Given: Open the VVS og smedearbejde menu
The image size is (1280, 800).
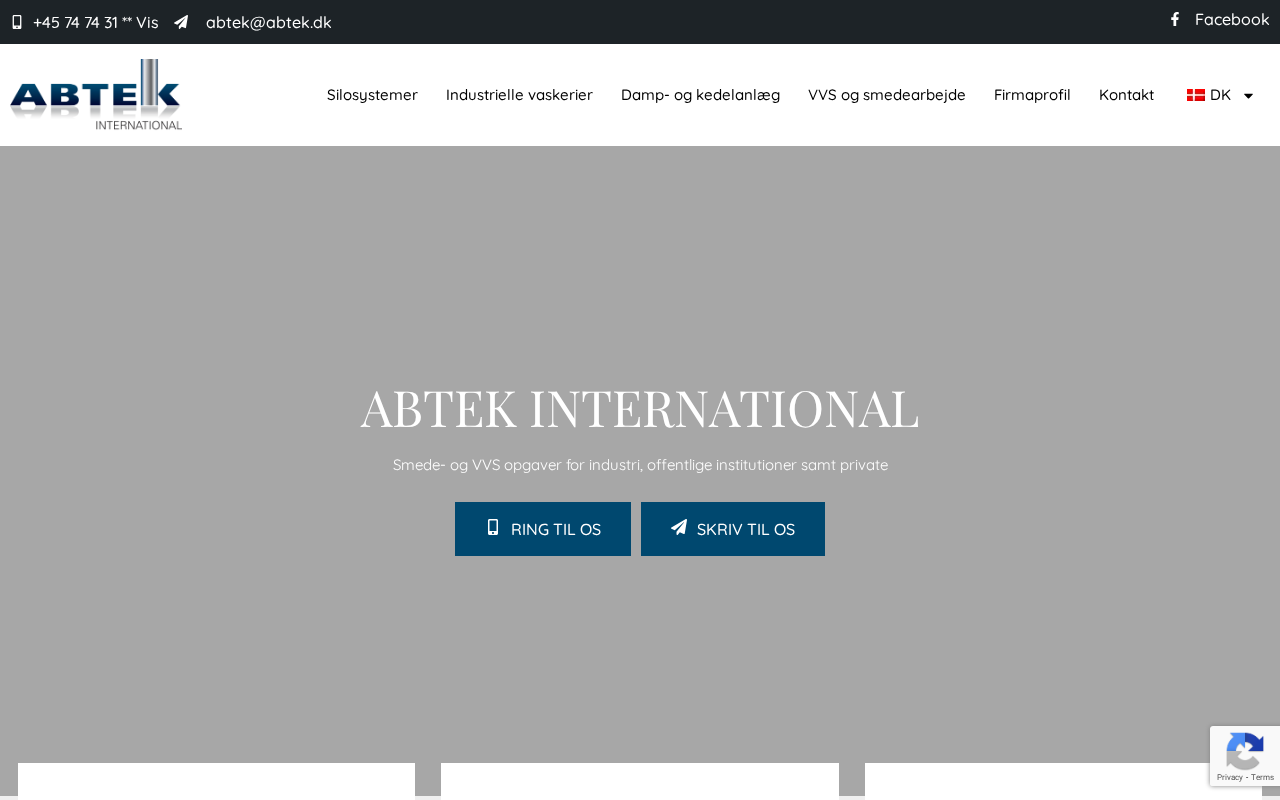Looking at the screenshot, I should [x=887, y=95].
